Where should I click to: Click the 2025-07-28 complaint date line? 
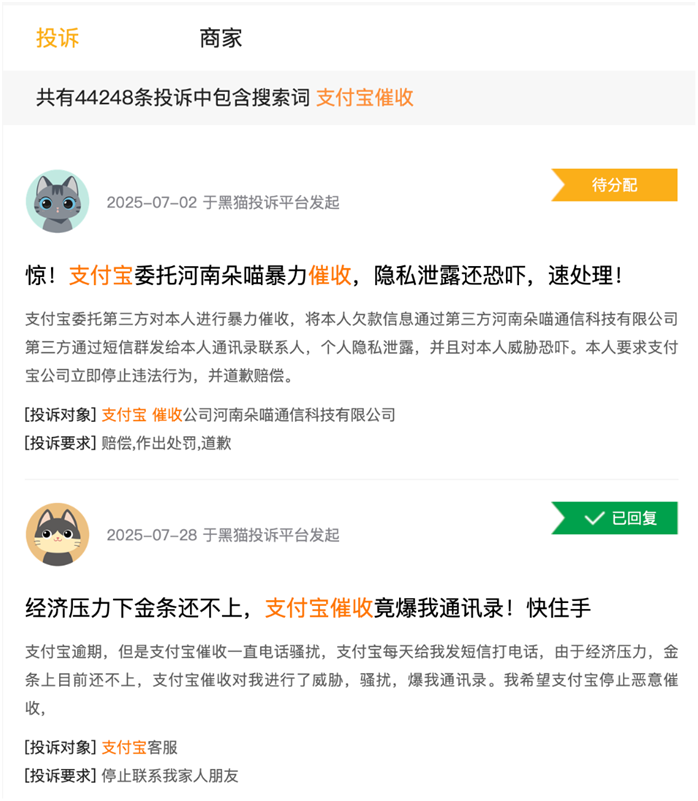coord(223,535)
